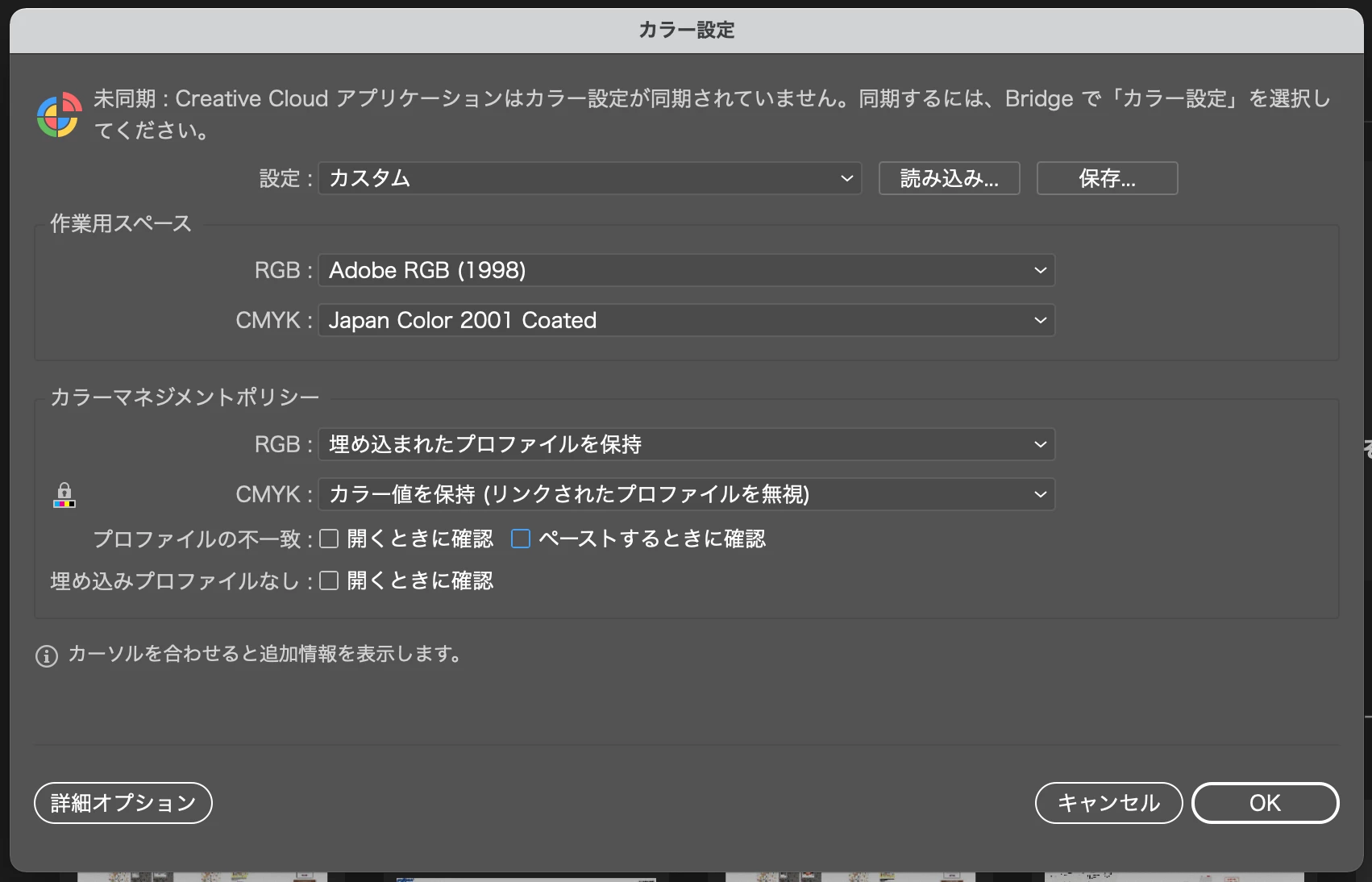1372x882 pixels.
Task: Open the working space RGB dropdown (Adobe RGB 1998)
Action: 687,270
